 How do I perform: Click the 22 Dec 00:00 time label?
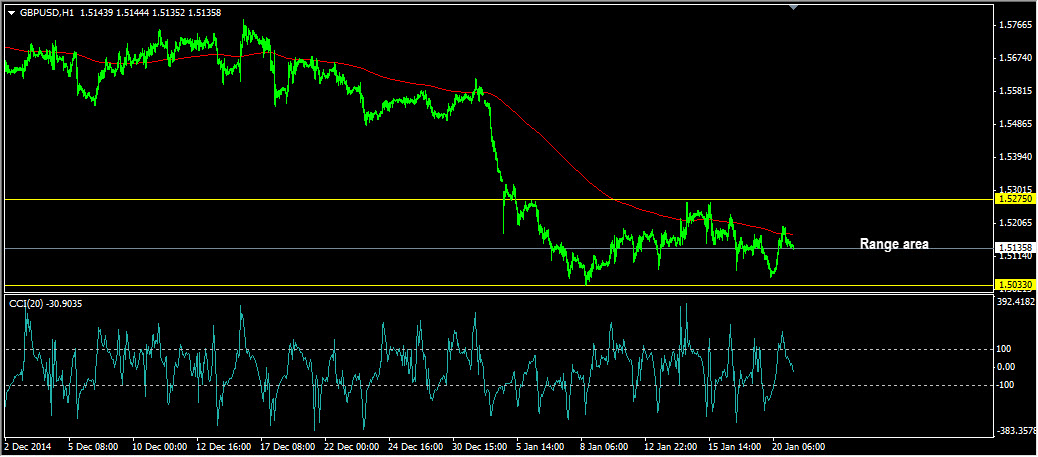(352, 446)
